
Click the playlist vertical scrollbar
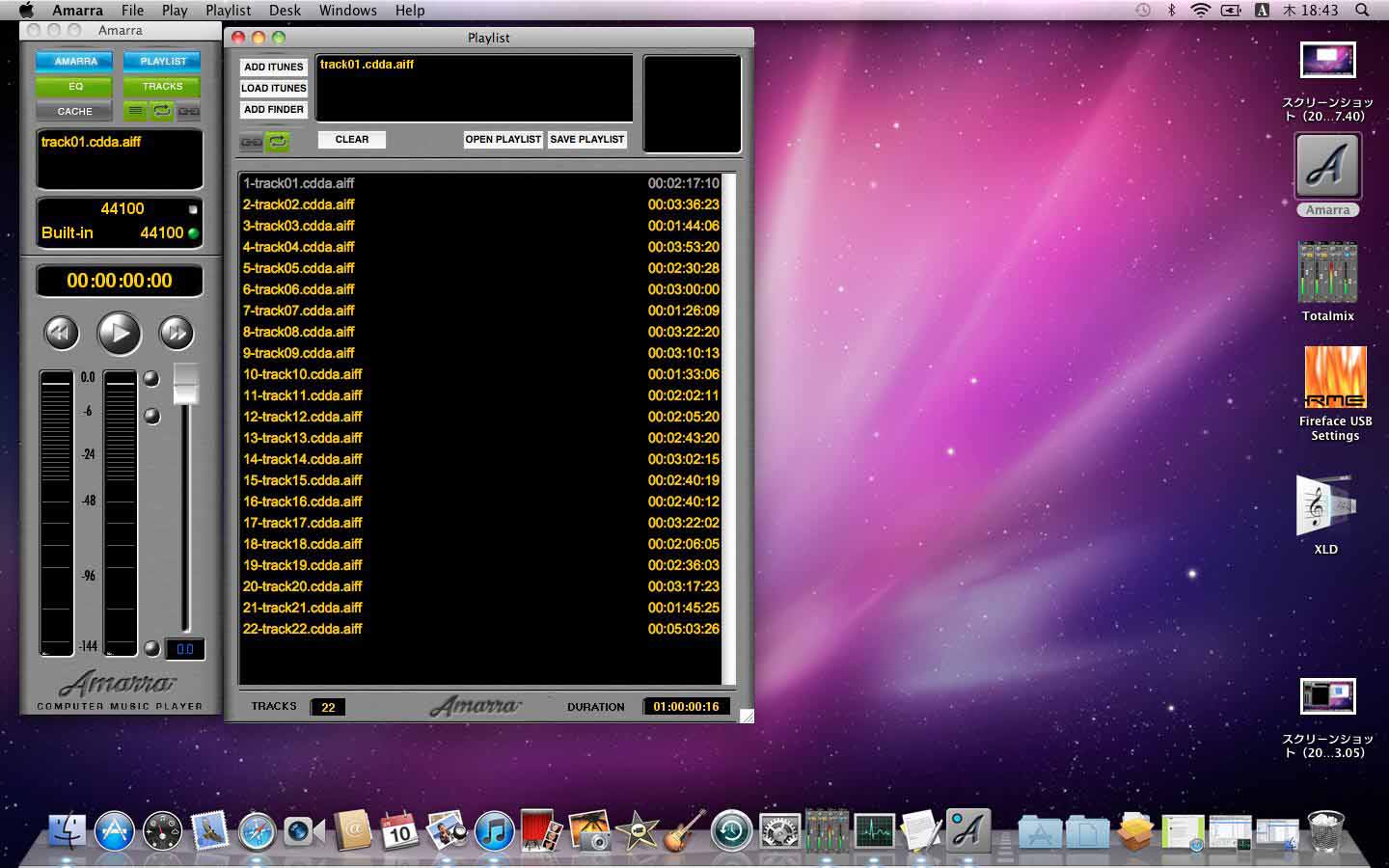[x=728, y=429]
